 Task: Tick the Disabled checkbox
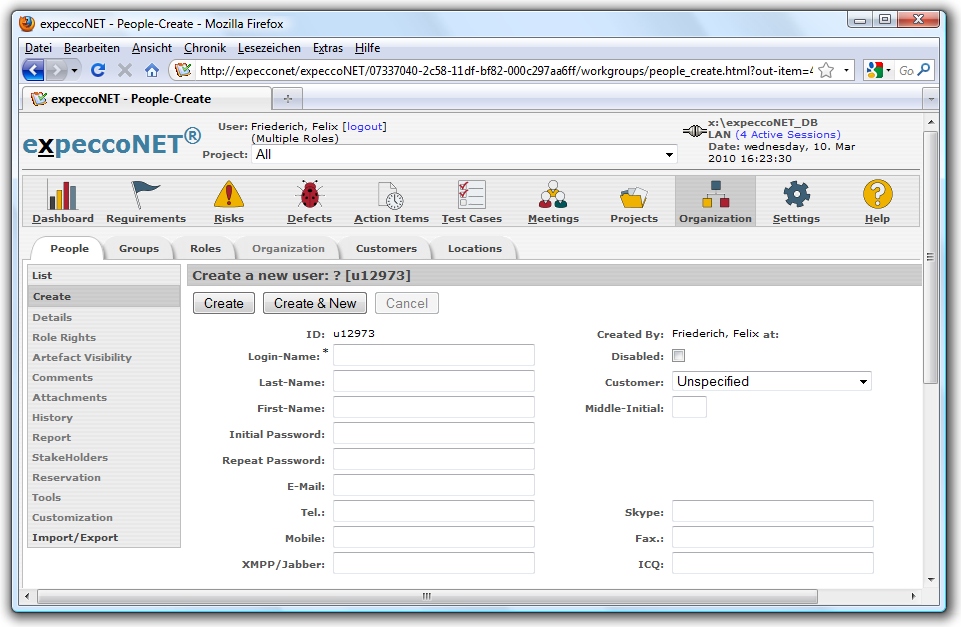(679, 356)
